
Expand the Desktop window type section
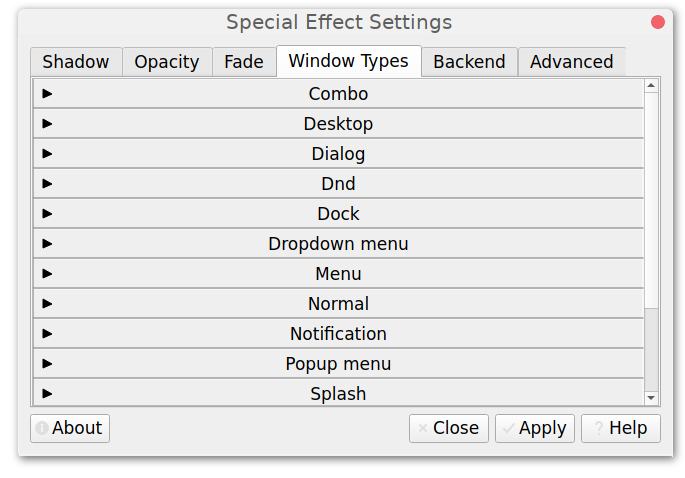[x=47, y=124]
